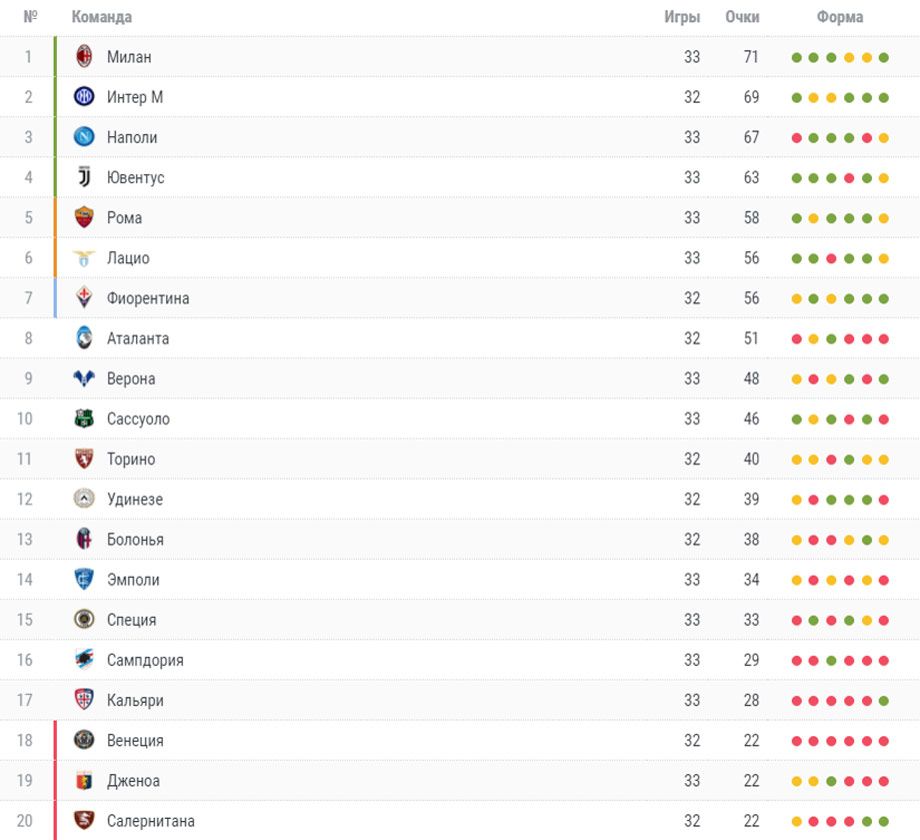Click the Juventus logo icon
Image resolution: width=920 pixels, height=840 pixels.
coord(84,177)
